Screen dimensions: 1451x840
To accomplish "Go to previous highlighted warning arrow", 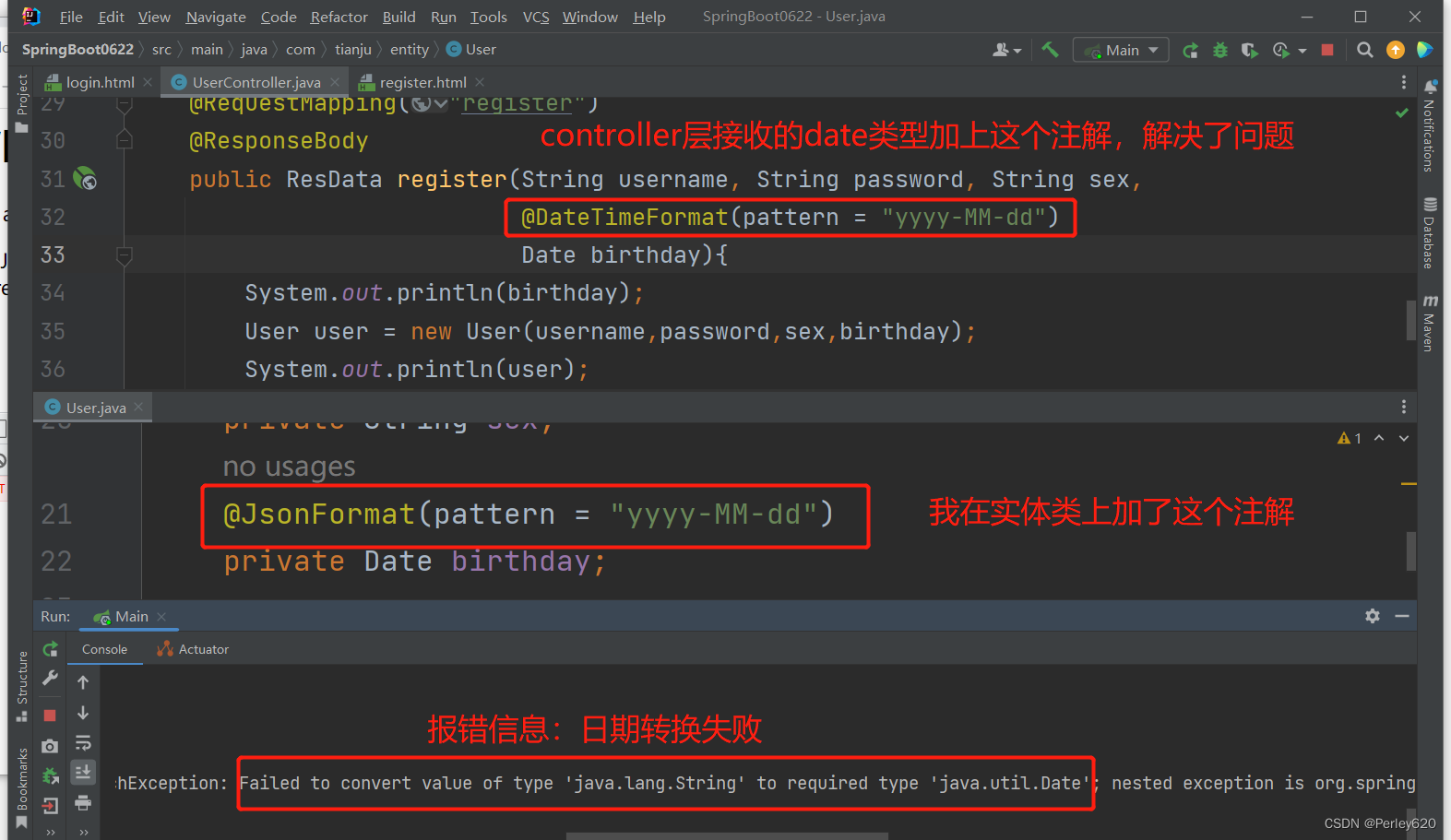I will click(1379, 438).
